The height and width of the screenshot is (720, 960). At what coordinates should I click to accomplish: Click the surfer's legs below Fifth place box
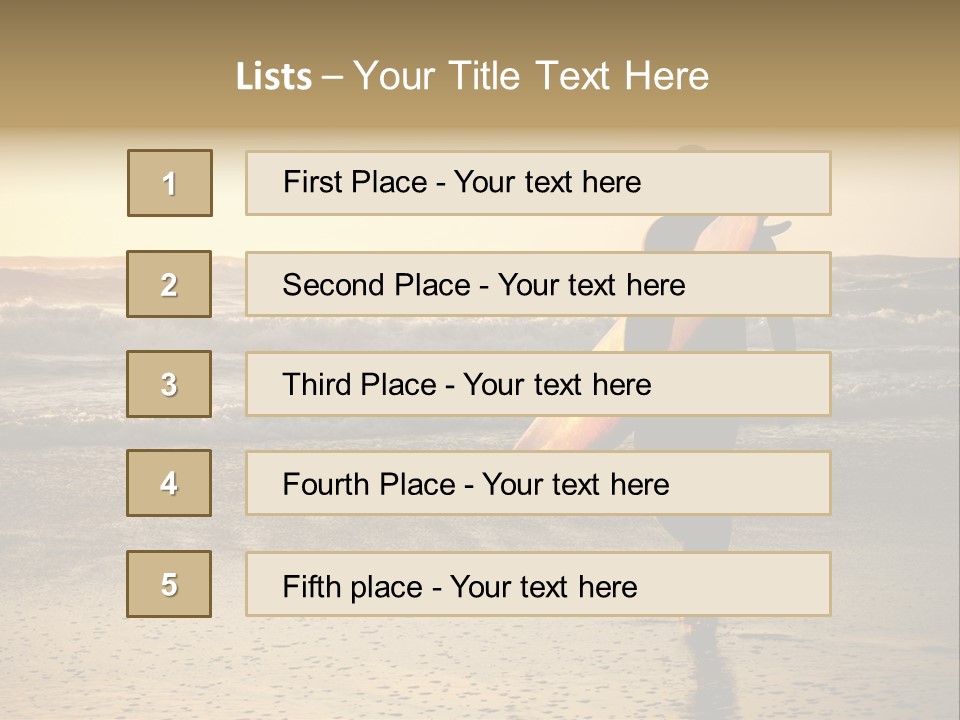tap(700, 640)
